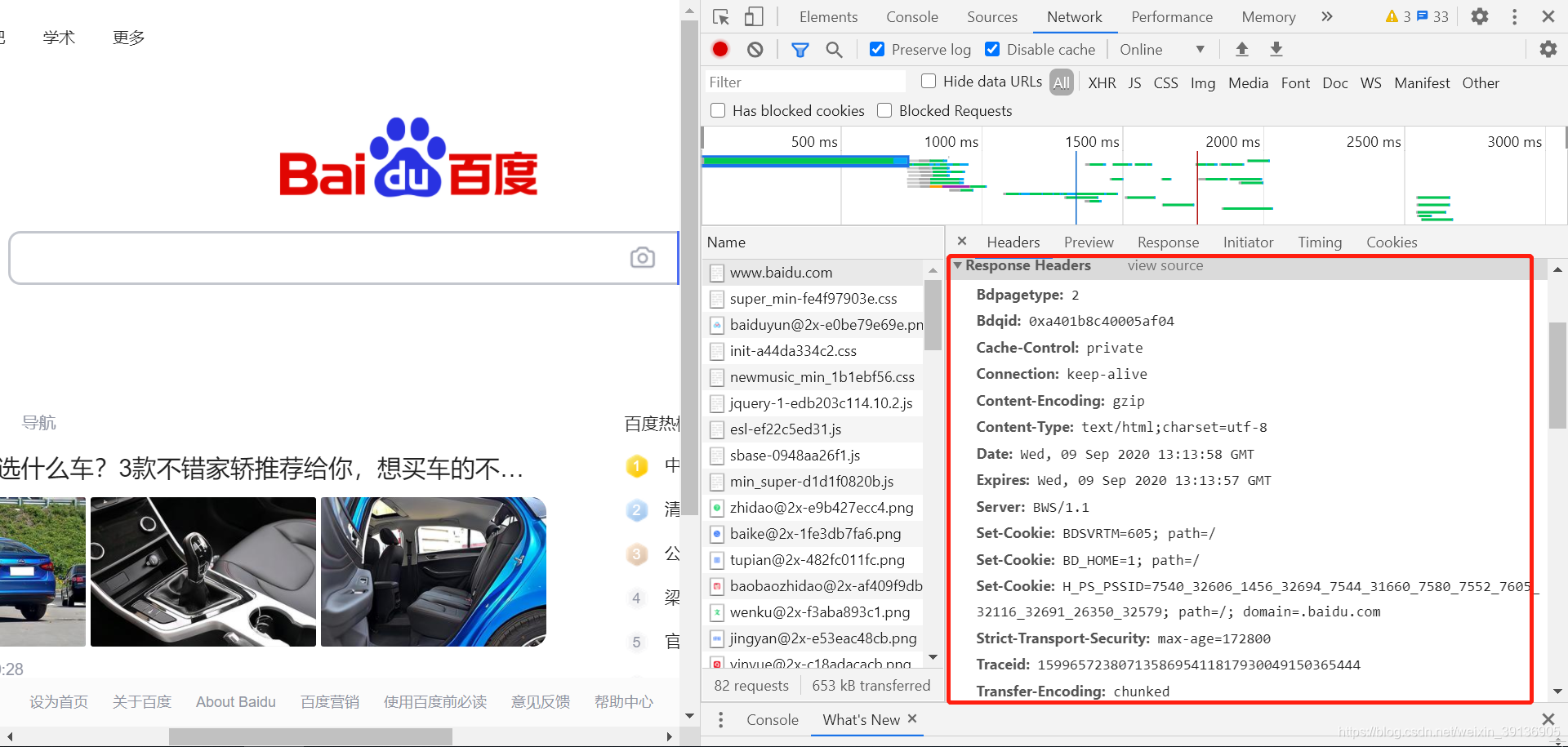The width and height of the screenshot is (1568, 747).
Task: Click the Baidu search input box
Action: tap(343, 258)
